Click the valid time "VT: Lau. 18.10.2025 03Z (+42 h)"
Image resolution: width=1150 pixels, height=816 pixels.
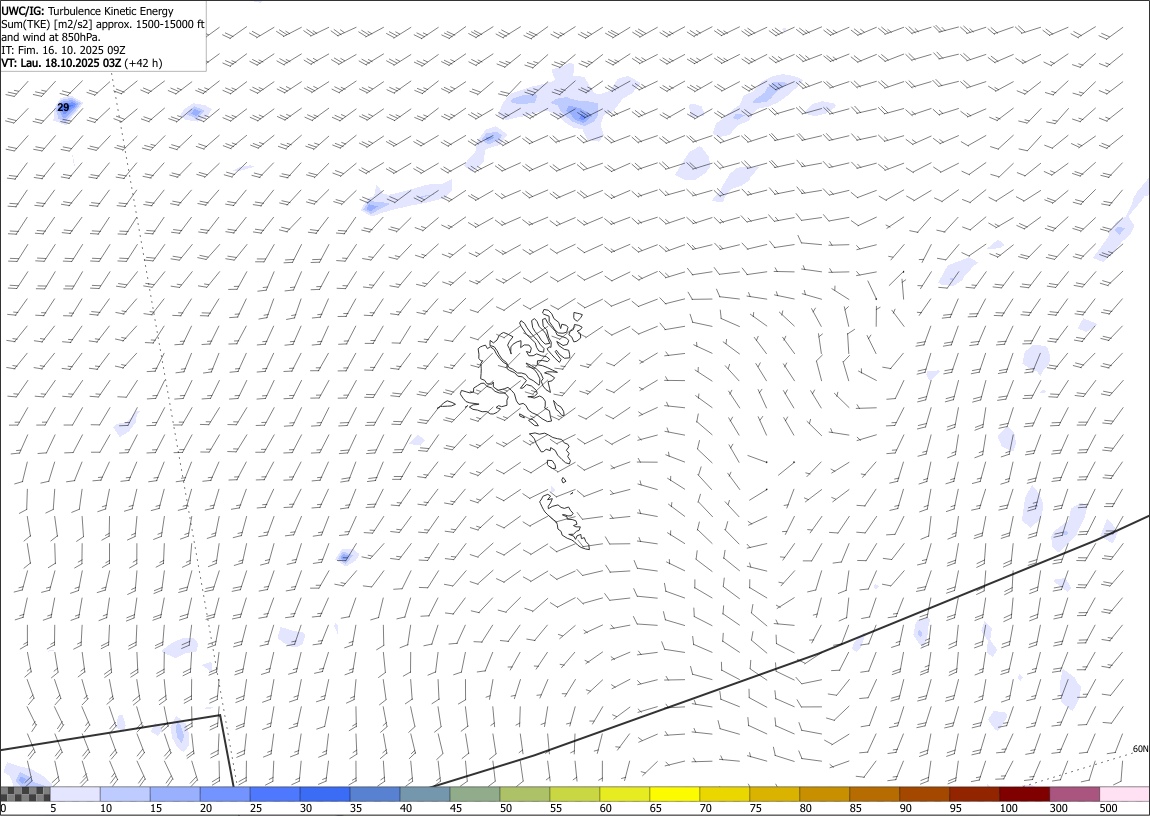click(82, 63)
